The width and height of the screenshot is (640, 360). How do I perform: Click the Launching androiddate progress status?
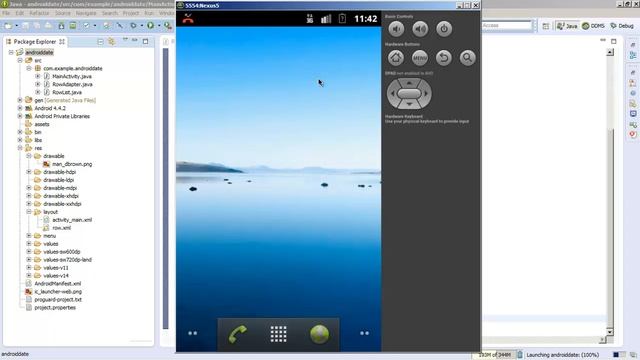point(562,355)
